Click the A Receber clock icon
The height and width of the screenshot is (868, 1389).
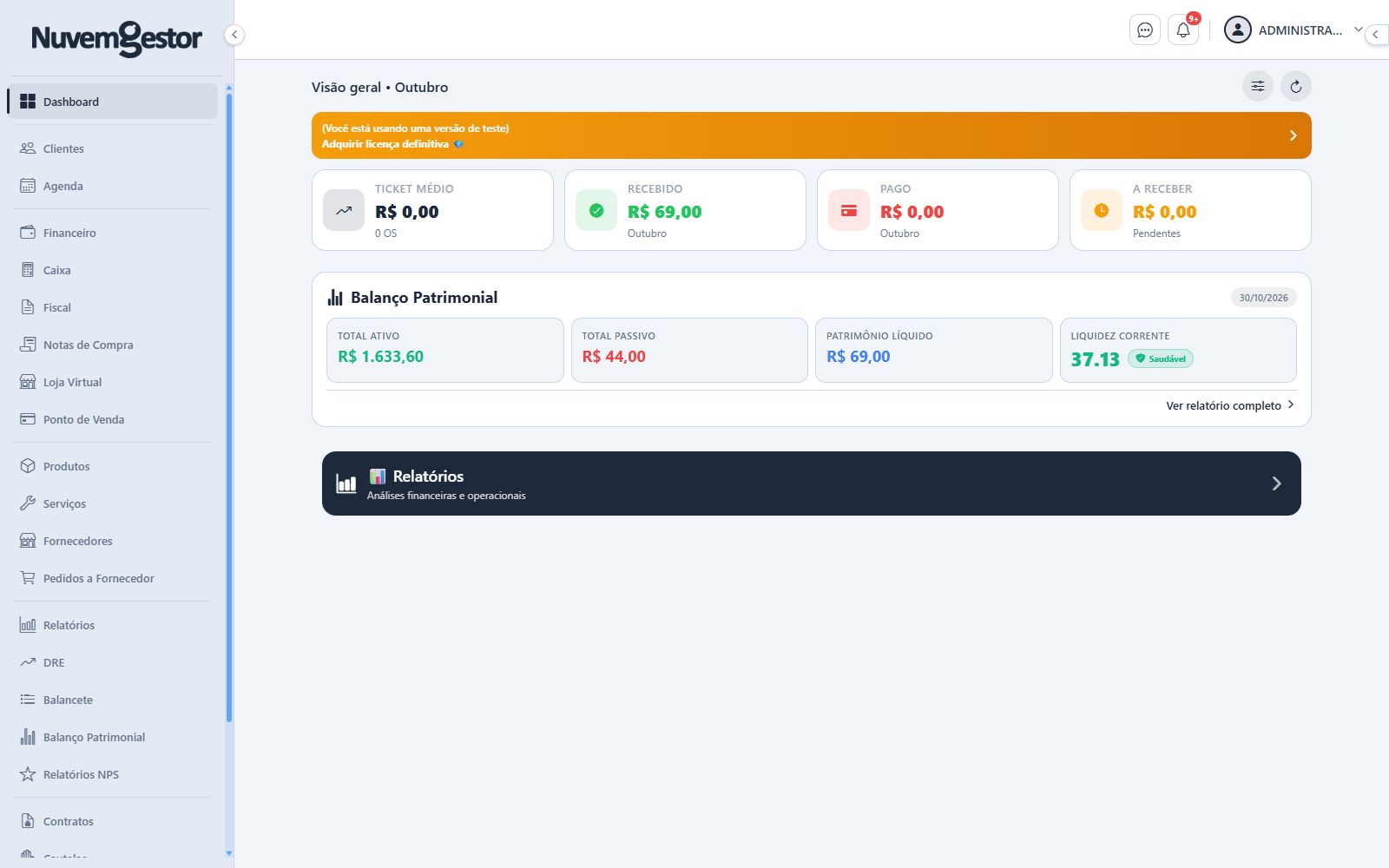[1102, 210]
